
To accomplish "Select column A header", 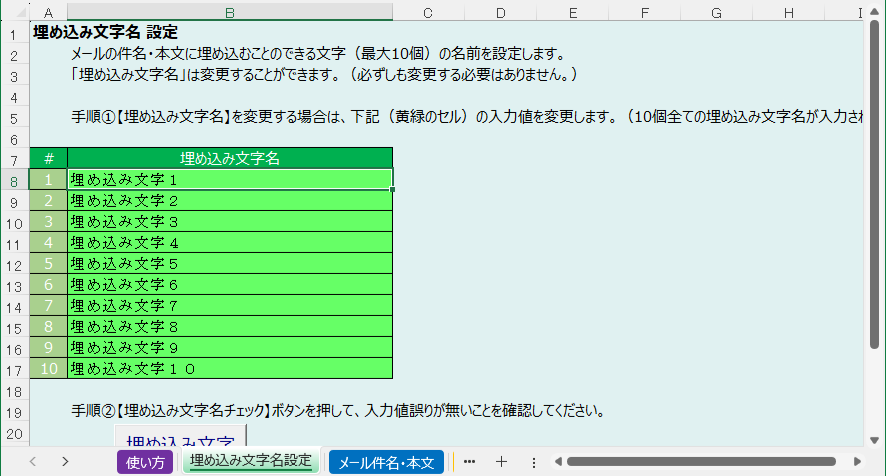I will point(49,12).
